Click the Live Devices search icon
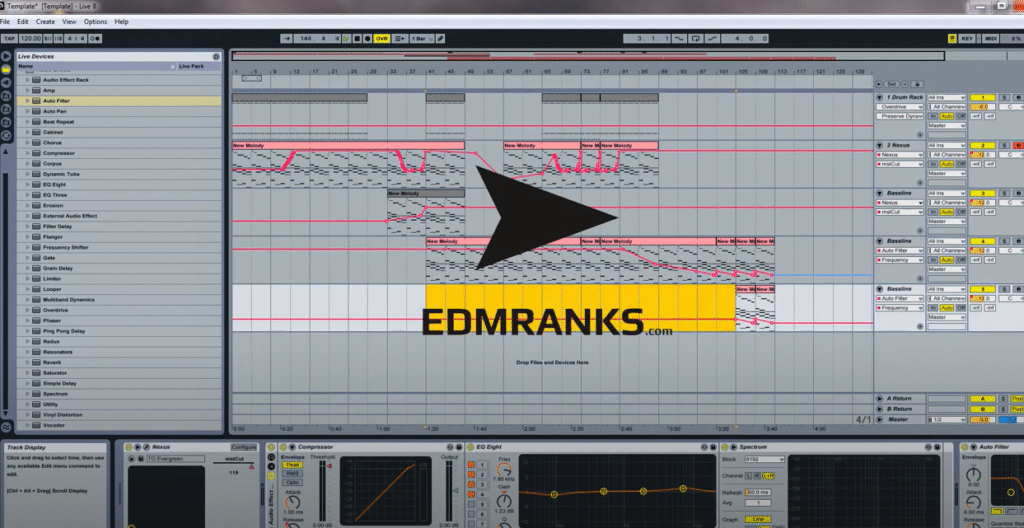Image resolution: width=1024 pixels, height=528 pixels. pos(216,57)
